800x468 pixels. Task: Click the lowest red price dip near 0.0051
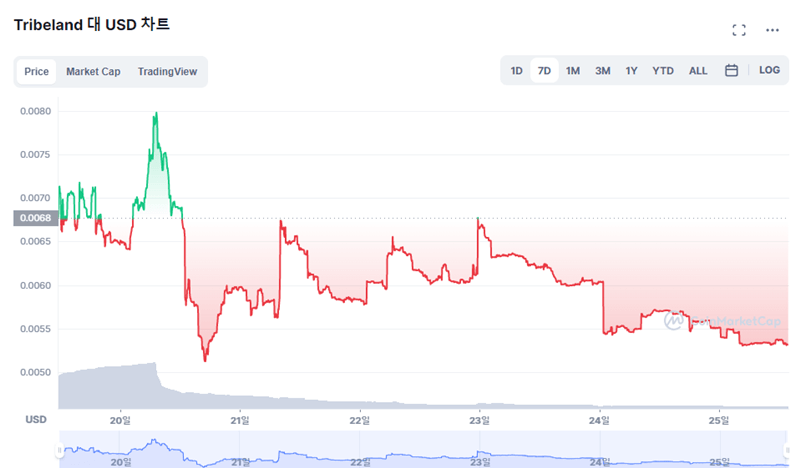(x=205, y=359)
